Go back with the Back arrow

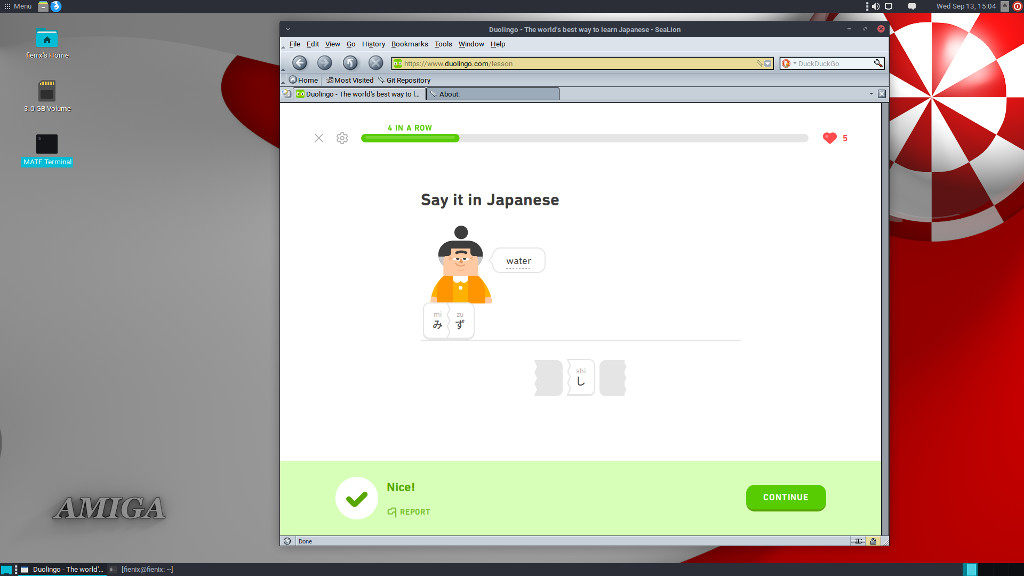(x=300, y=63)
